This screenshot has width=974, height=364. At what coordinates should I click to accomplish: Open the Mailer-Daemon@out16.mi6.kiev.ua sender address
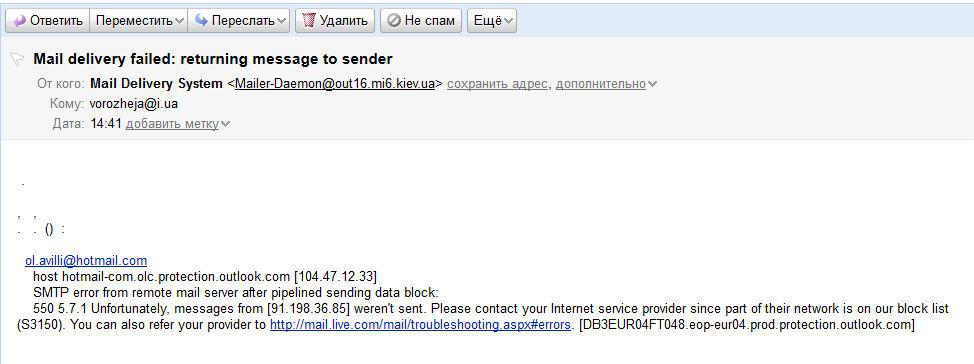coord(335,83)
